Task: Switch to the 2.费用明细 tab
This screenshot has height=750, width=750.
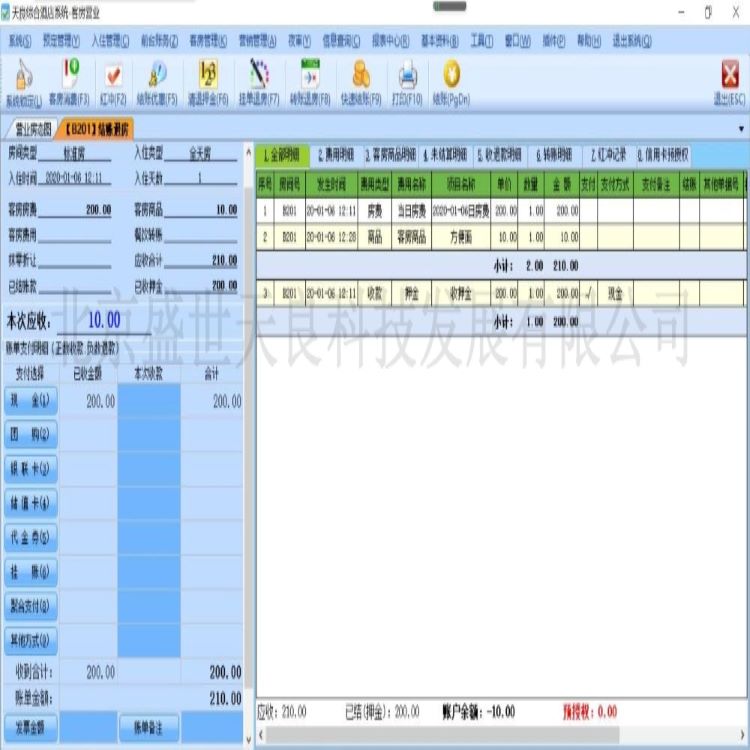Action: click(336, 154)
